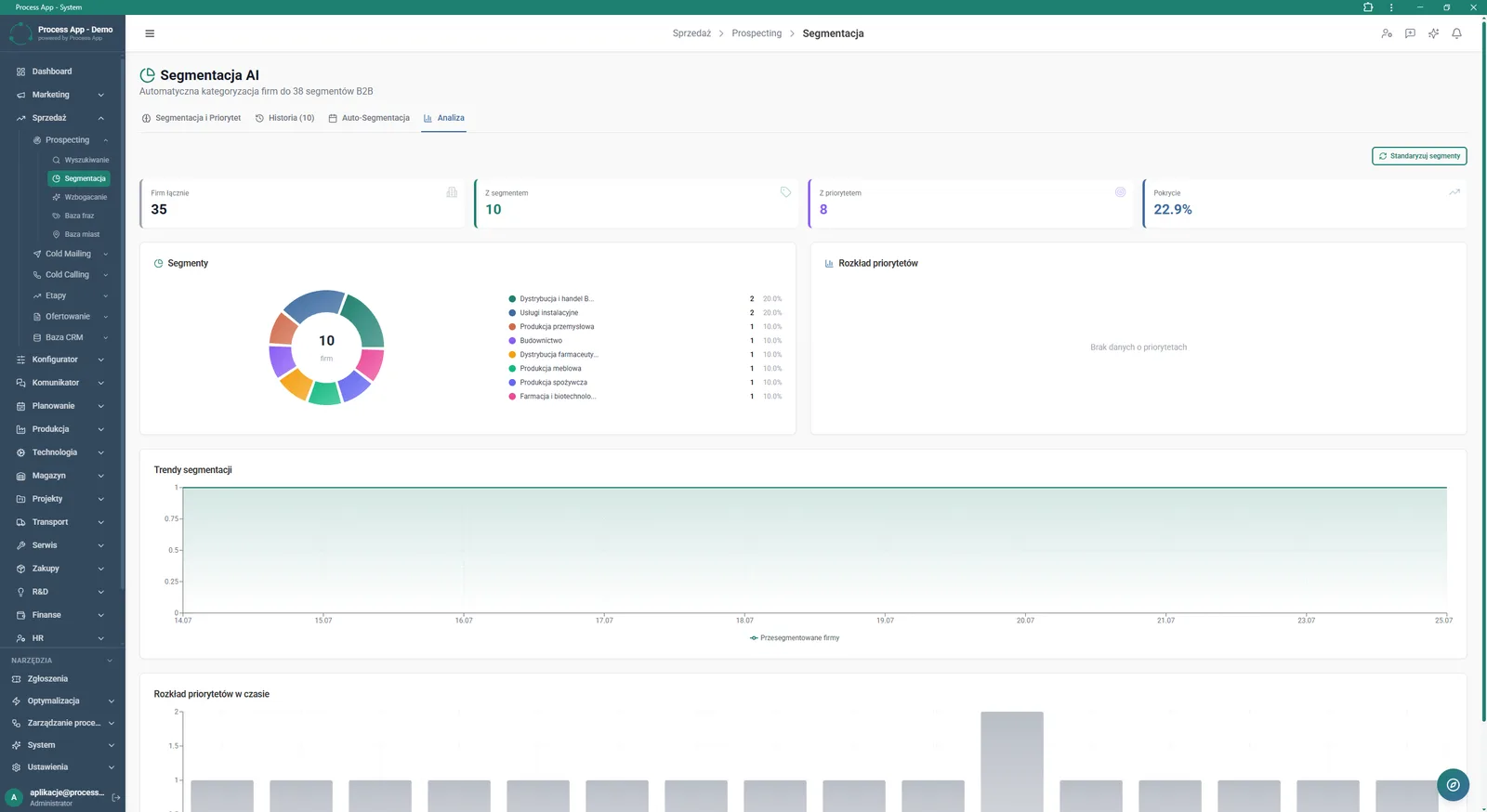Click the Wzbogacanie icon in the sidebar
This screenshot has width=1487, height=812.
coord(57,197)
